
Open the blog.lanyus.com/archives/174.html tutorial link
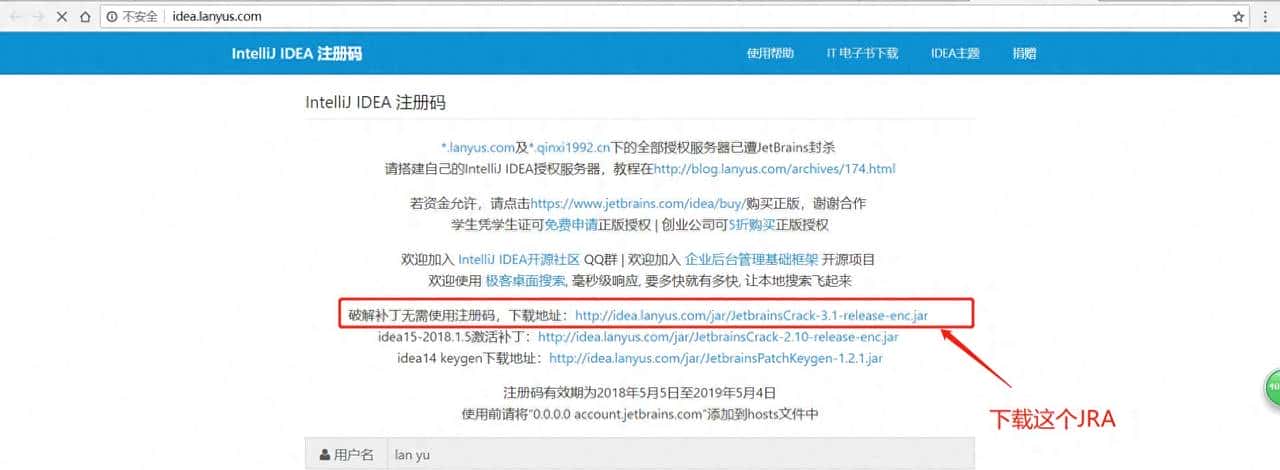(x=774, y=169)
